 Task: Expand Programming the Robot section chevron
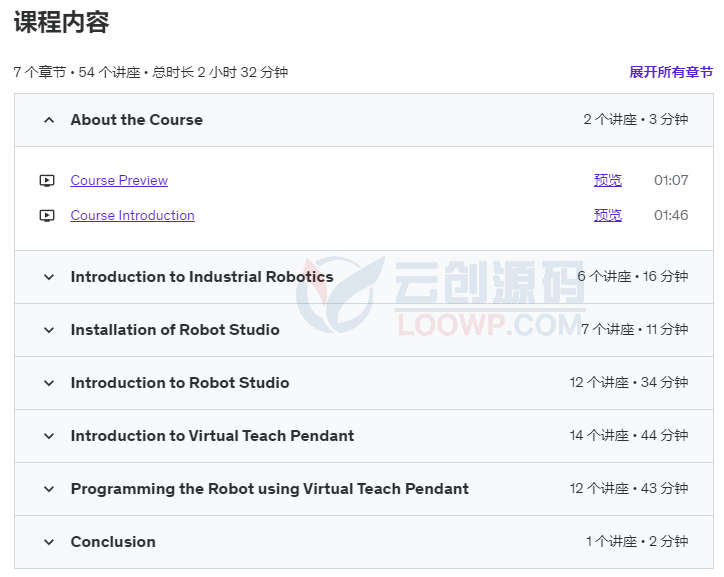(49, 489)
